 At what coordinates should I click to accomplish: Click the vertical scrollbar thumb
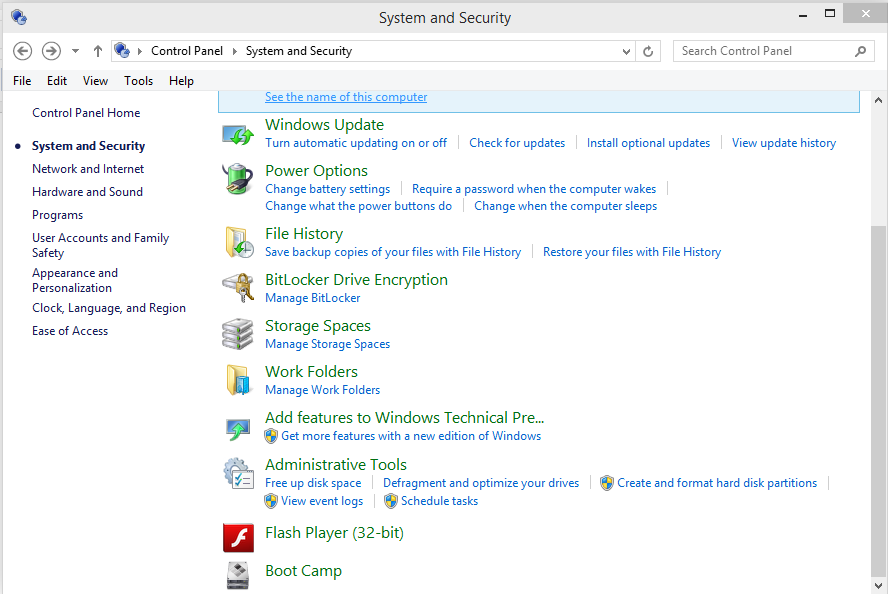878,400
